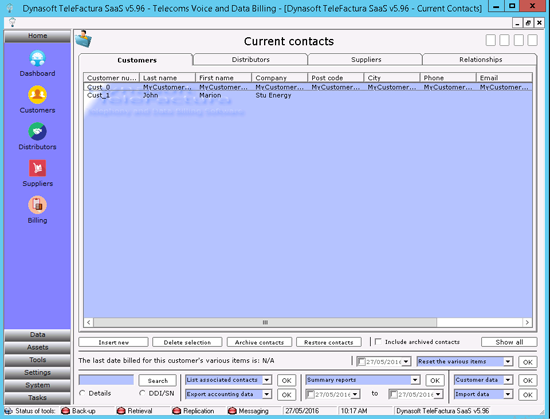This screenshot has width=550, height=419.
Task: Open the Dashboard icon in sidebar
Action: coord(38,59)
